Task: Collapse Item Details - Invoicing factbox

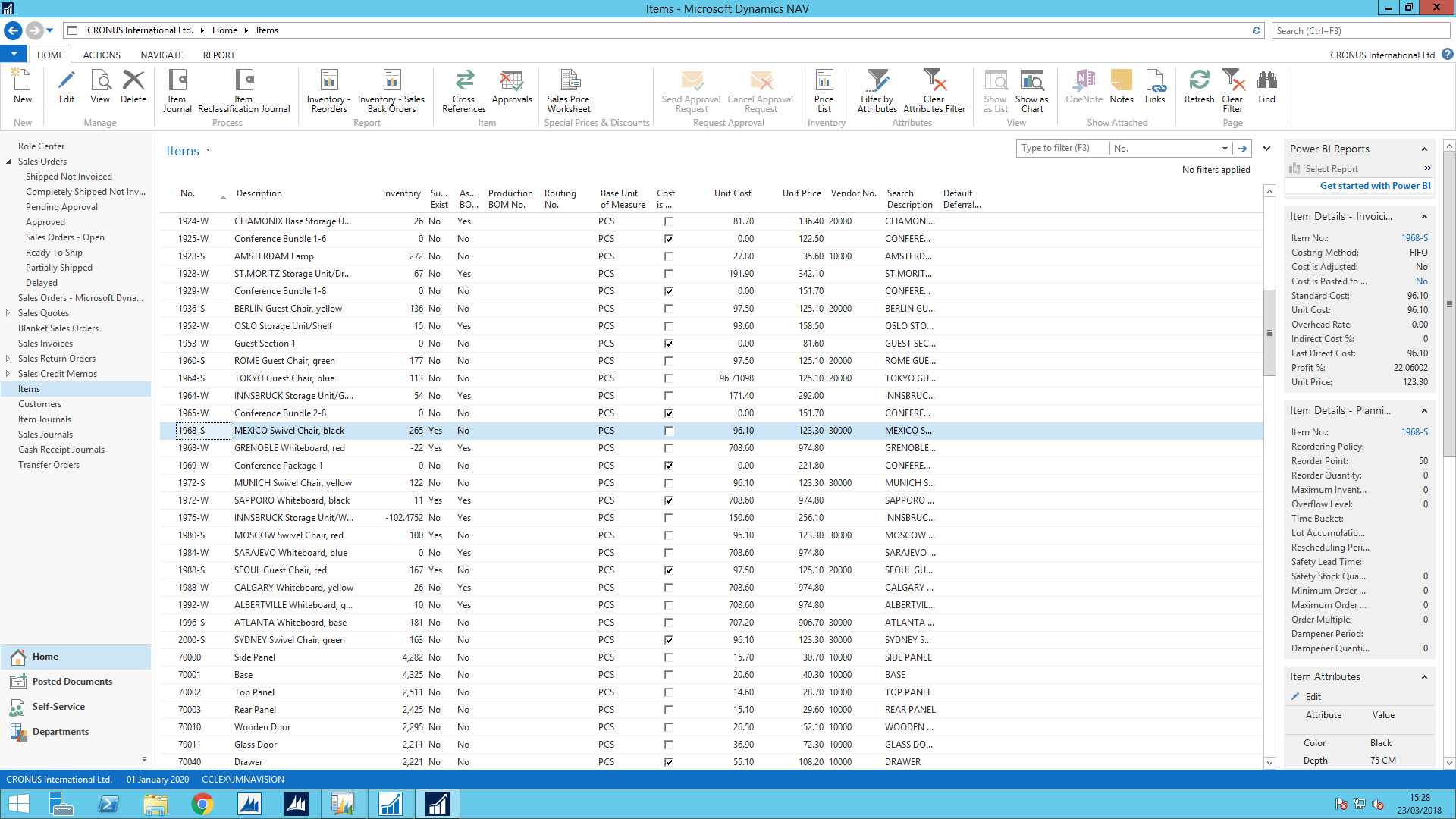Action: point(1424,217)
